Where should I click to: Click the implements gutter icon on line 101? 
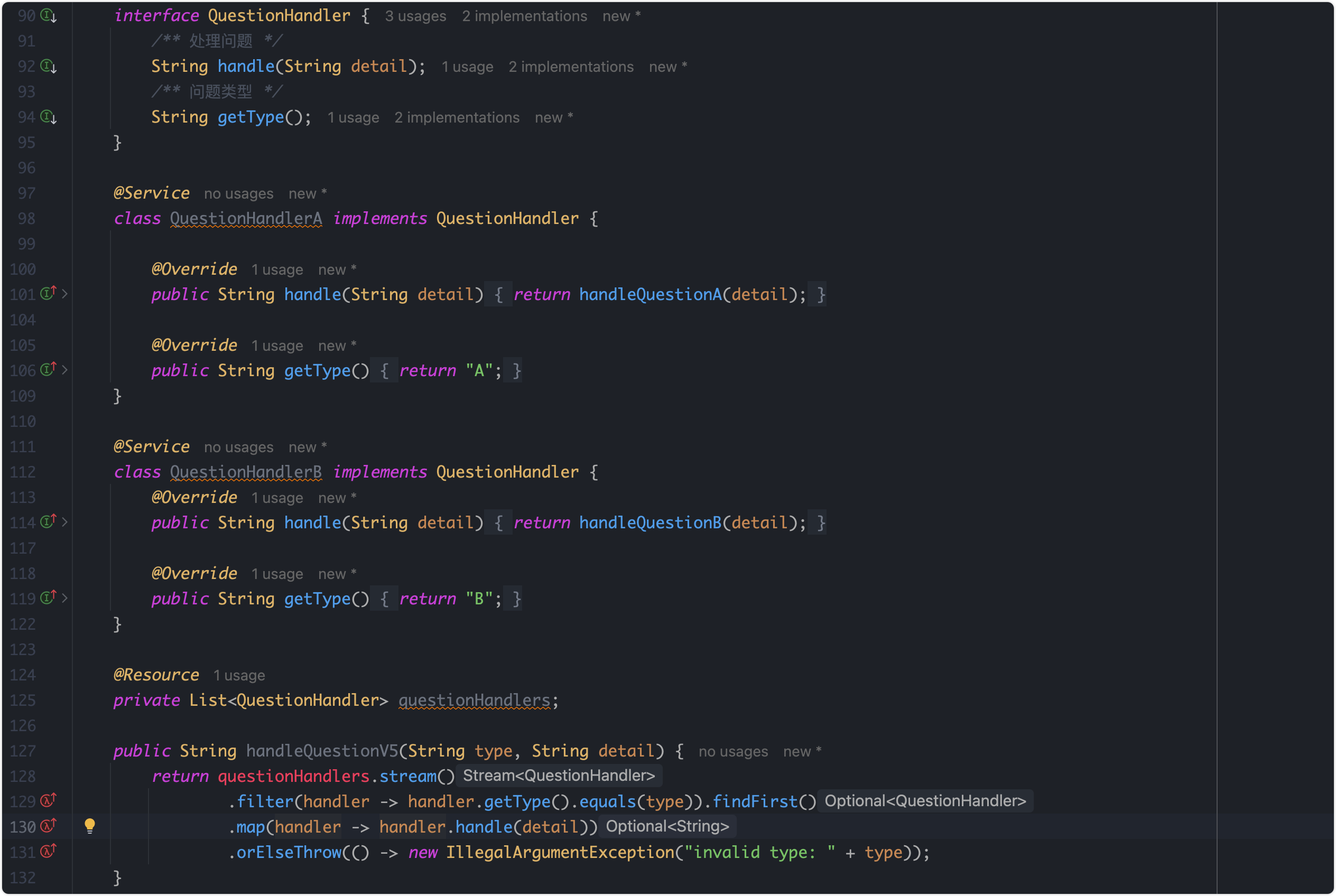click(x=48, y=294)
